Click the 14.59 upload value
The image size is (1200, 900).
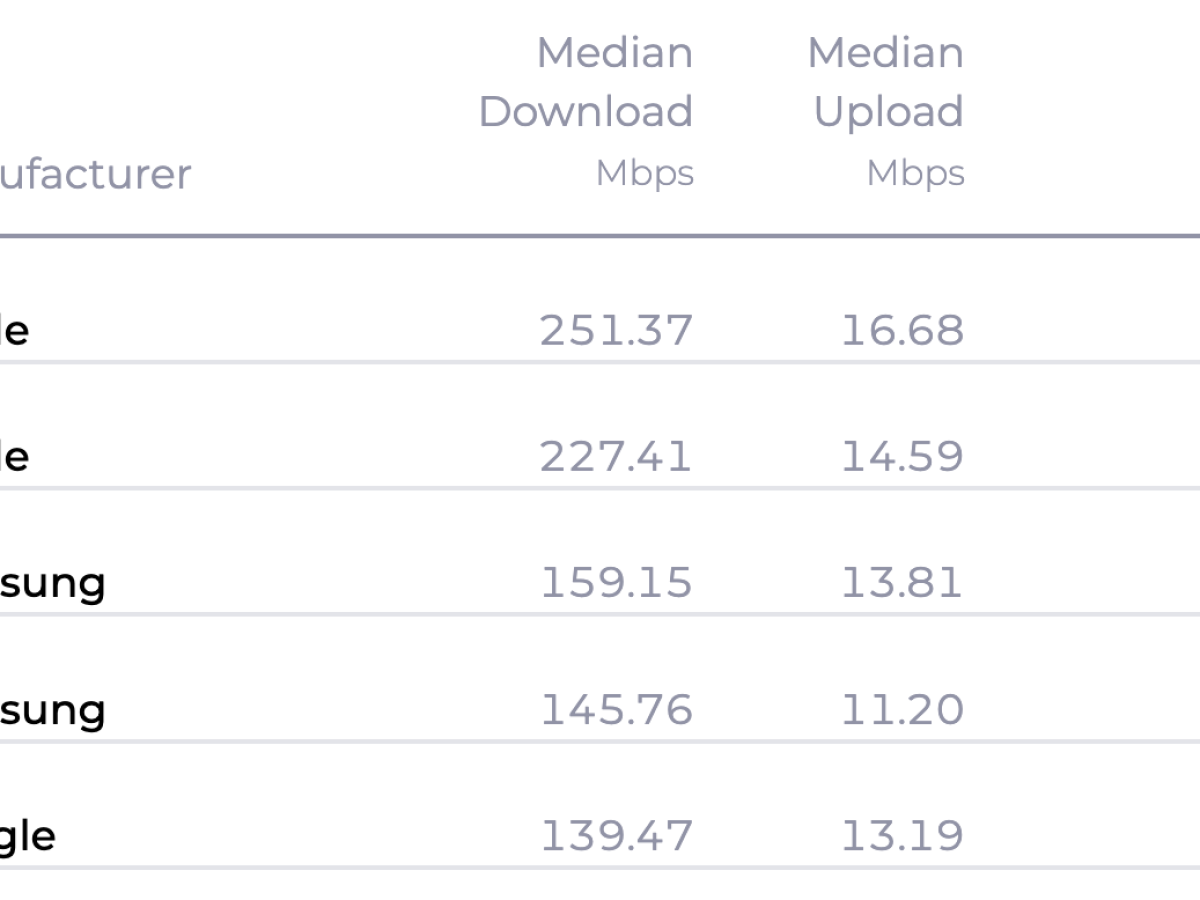(902, 456)
